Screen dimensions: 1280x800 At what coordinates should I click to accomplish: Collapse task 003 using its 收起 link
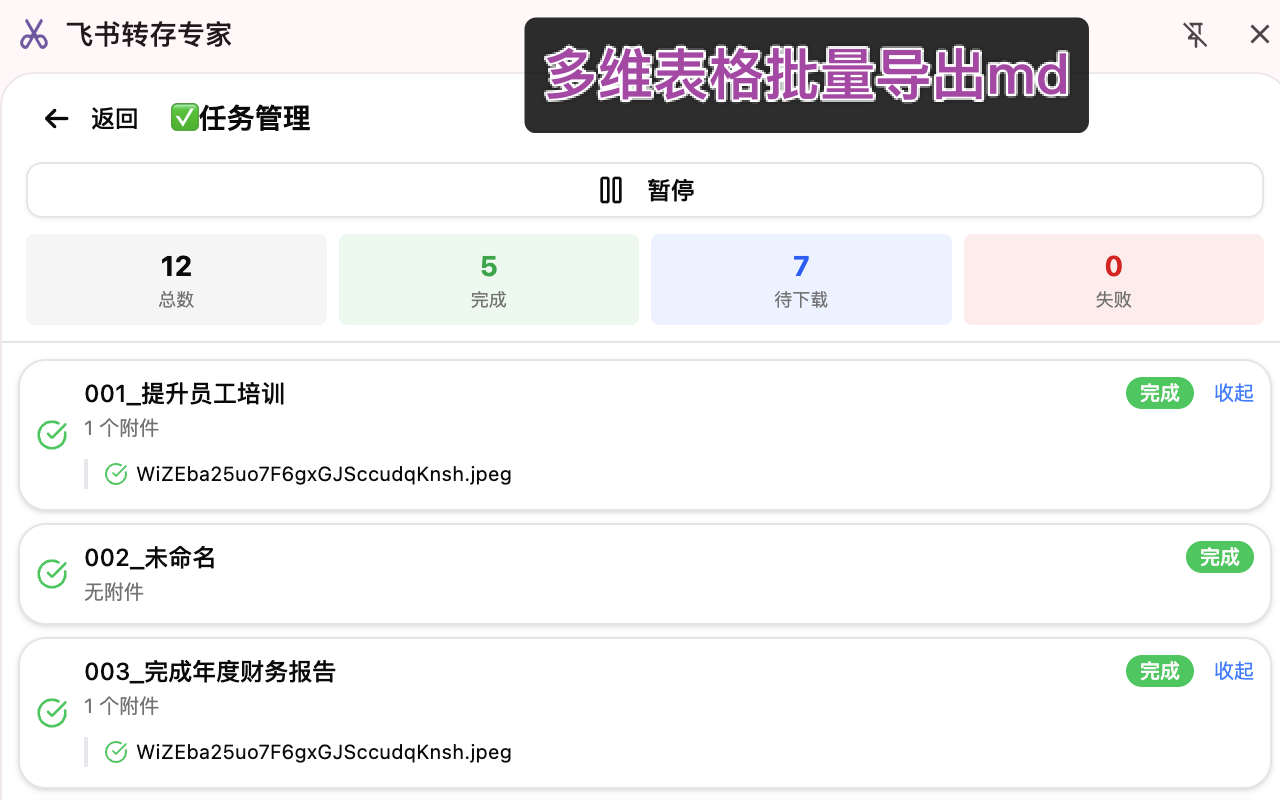1233,671
